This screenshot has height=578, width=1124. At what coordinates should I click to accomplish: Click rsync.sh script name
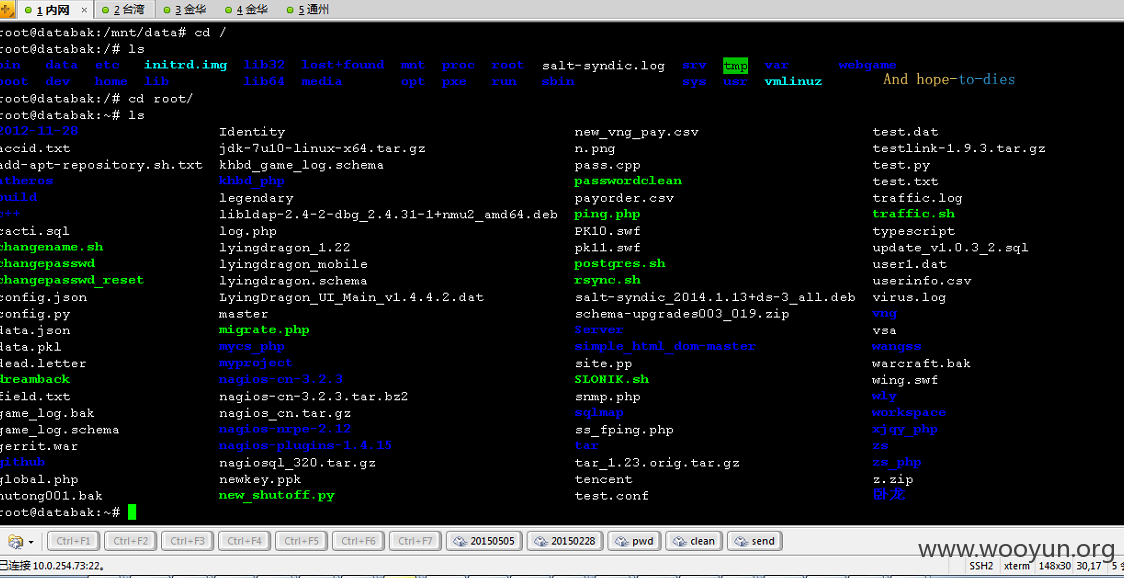point(608,280)
